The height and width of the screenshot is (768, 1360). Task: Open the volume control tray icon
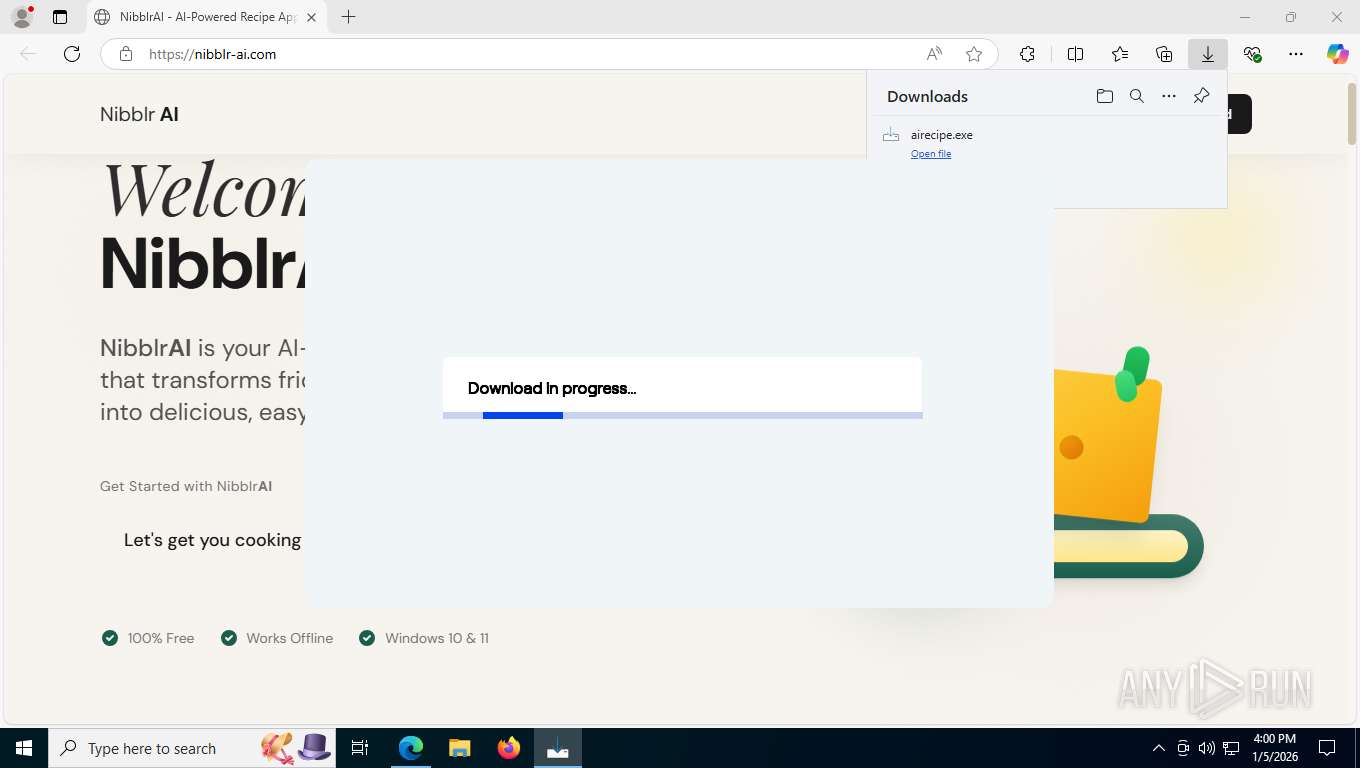click(1207, 748)
